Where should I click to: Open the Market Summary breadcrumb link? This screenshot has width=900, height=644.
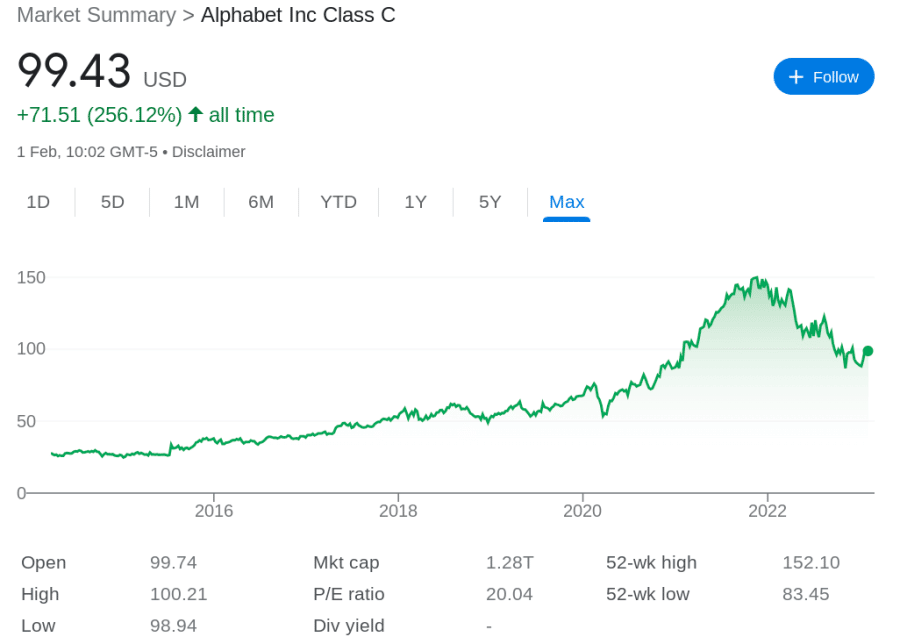[x=96, y=15]
